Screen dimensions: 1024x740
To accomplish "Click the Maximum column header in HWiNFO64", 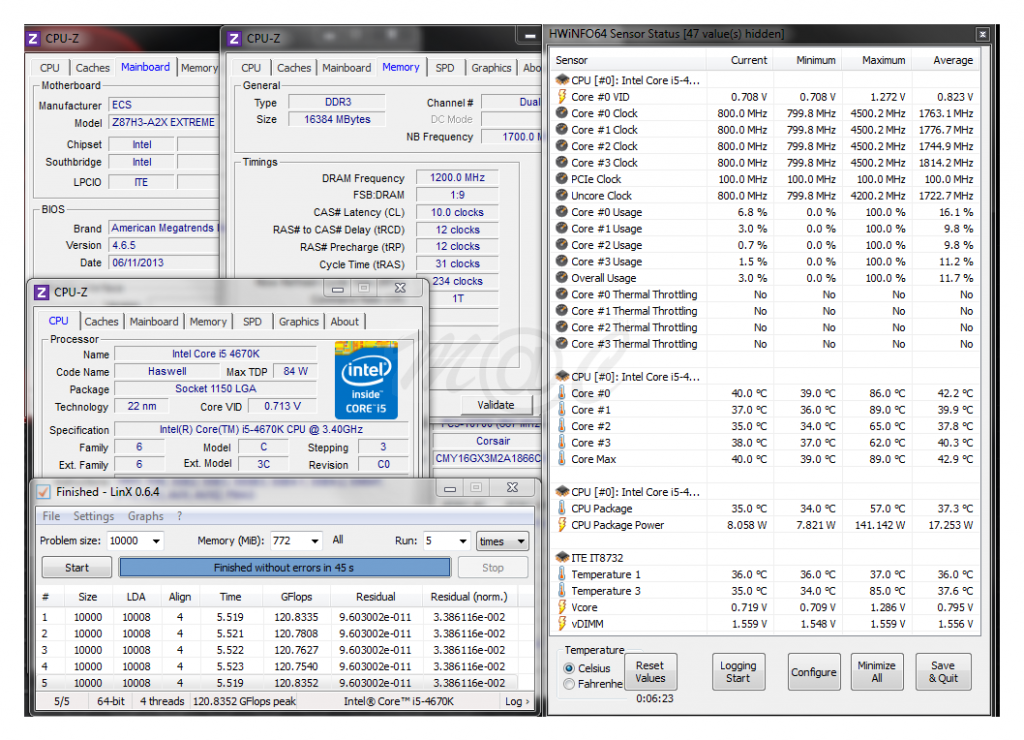I will (883, 60).
